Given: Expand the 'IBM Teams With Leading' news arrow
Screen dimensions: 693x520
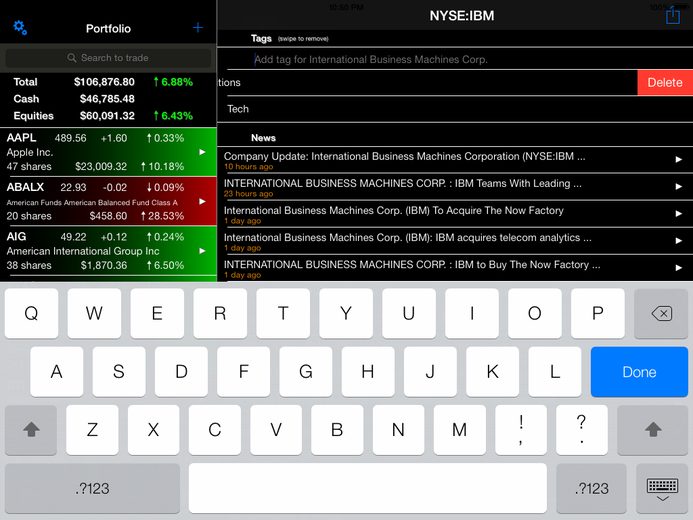Looking at the screenshot, I should [678, 186].
